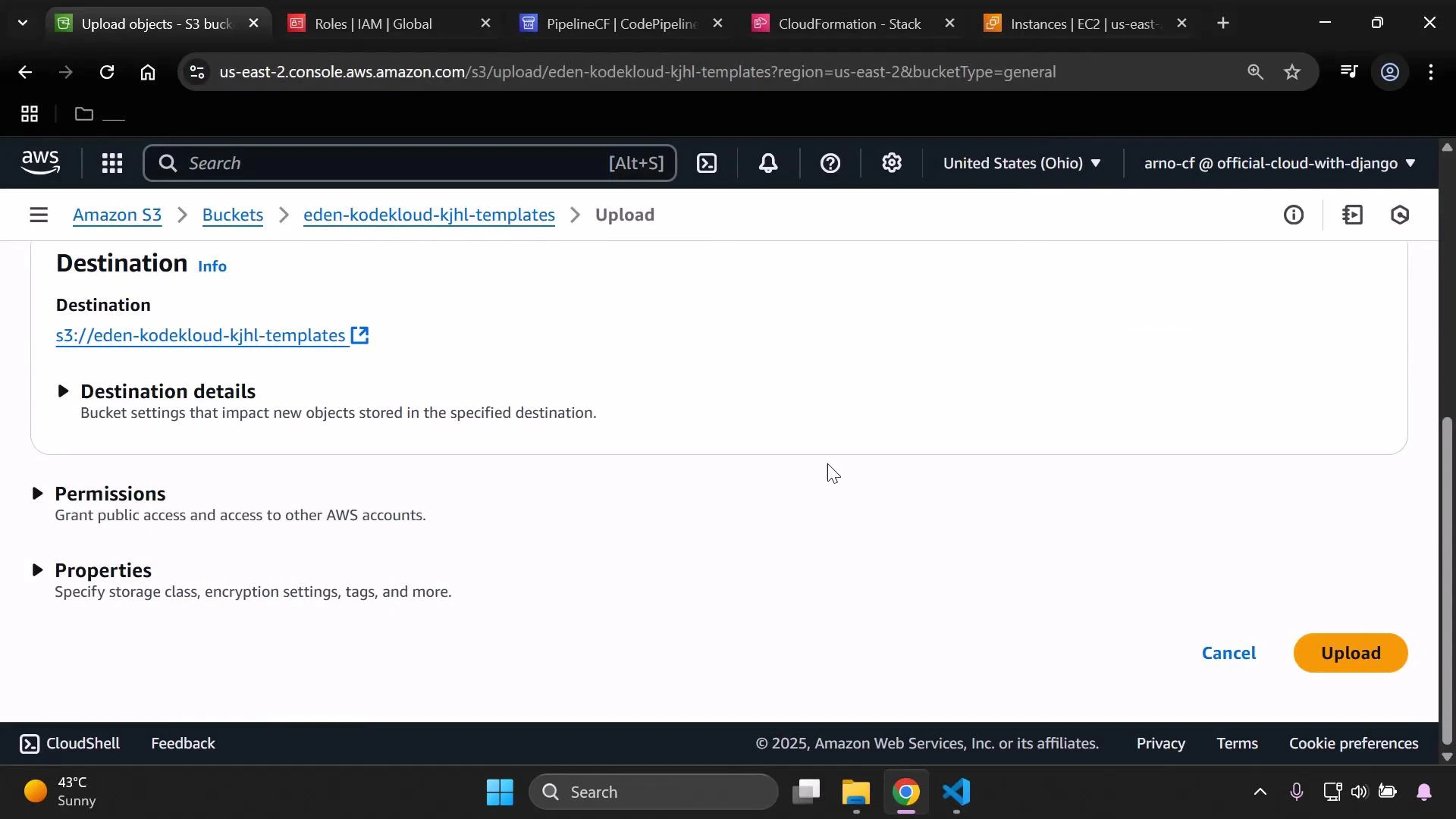Open the notifications bell

(x=768, y=163)
